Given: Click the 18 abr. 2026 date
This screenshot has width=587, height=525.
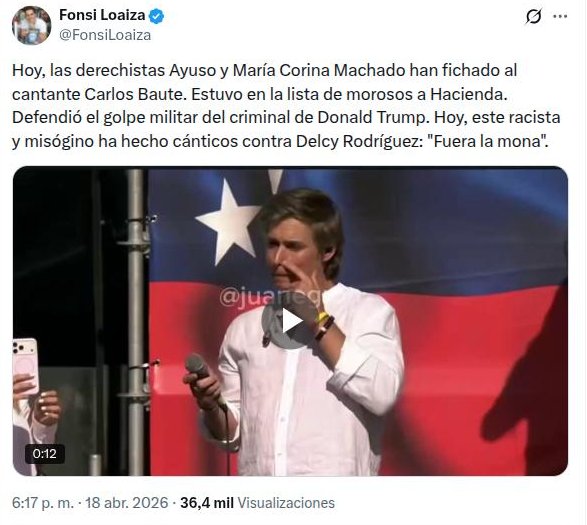Looking at the screenshot, I should 127,503.
